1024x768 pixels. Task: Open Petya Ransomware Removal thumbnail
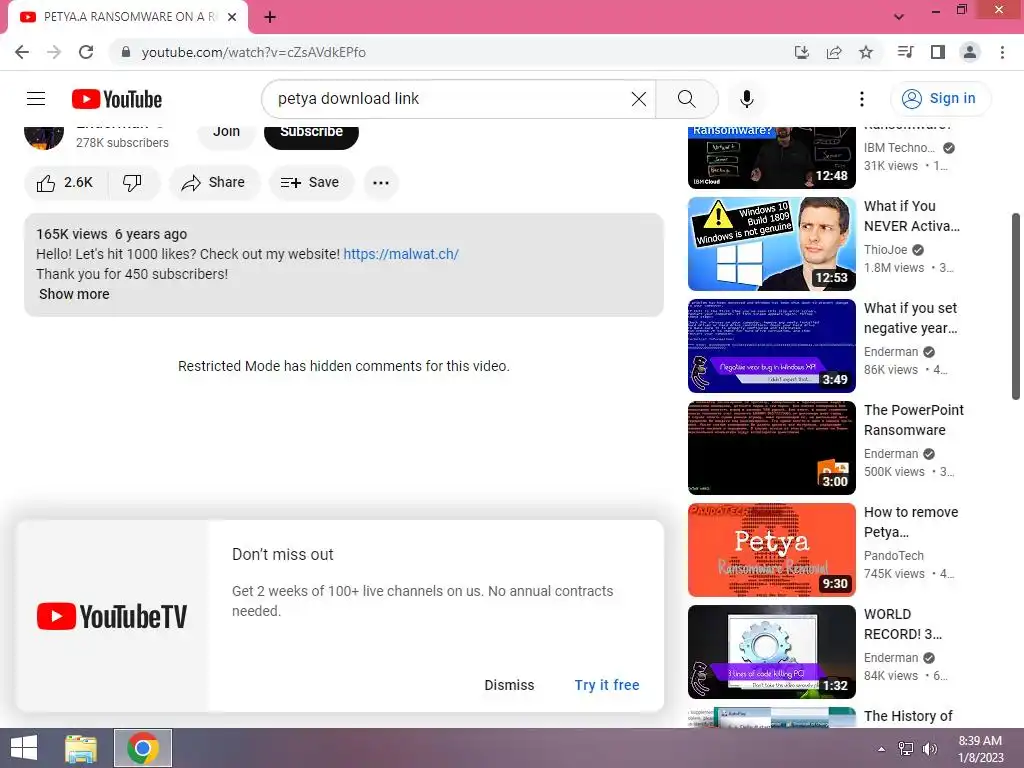pos(772,549)
